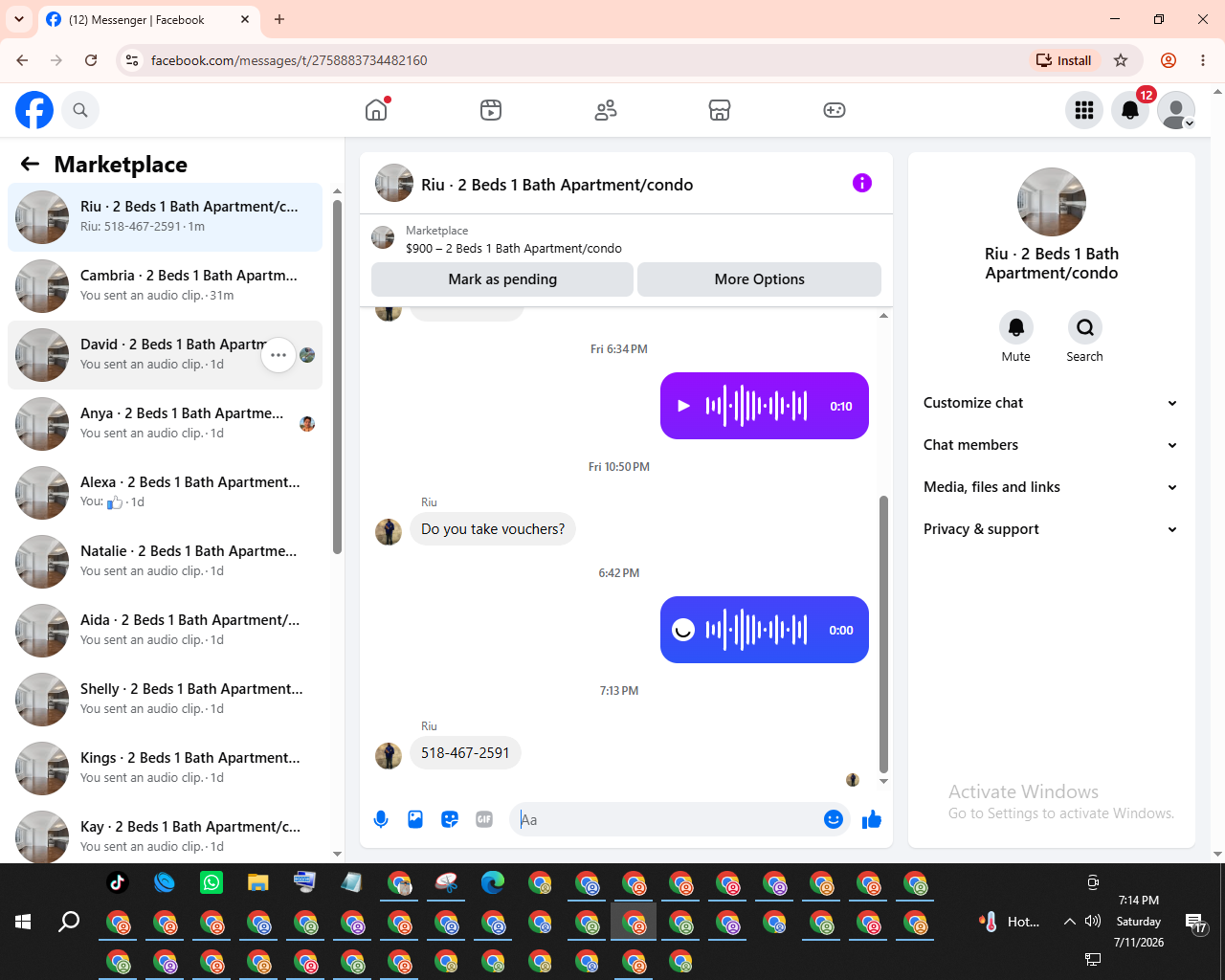The image size is (1225, 980).
Task: Open WhatsApp from the taskbar
Action: (212, 882)
